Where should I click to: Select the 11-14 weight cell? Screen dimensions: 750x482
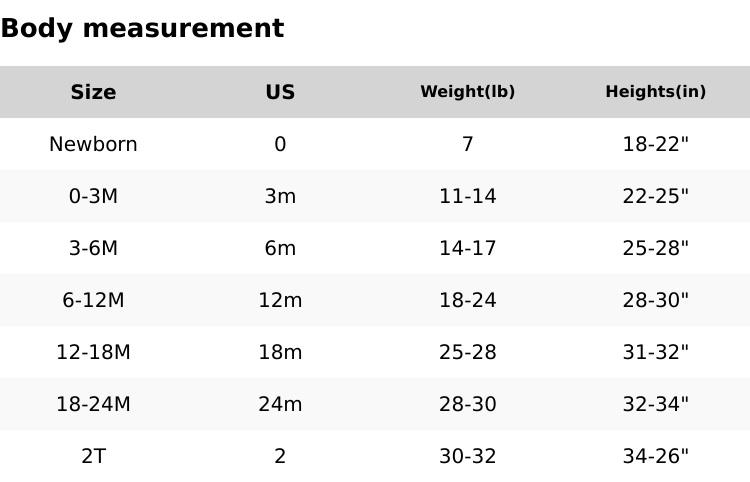pyautogui.click(x=467, y=196)
